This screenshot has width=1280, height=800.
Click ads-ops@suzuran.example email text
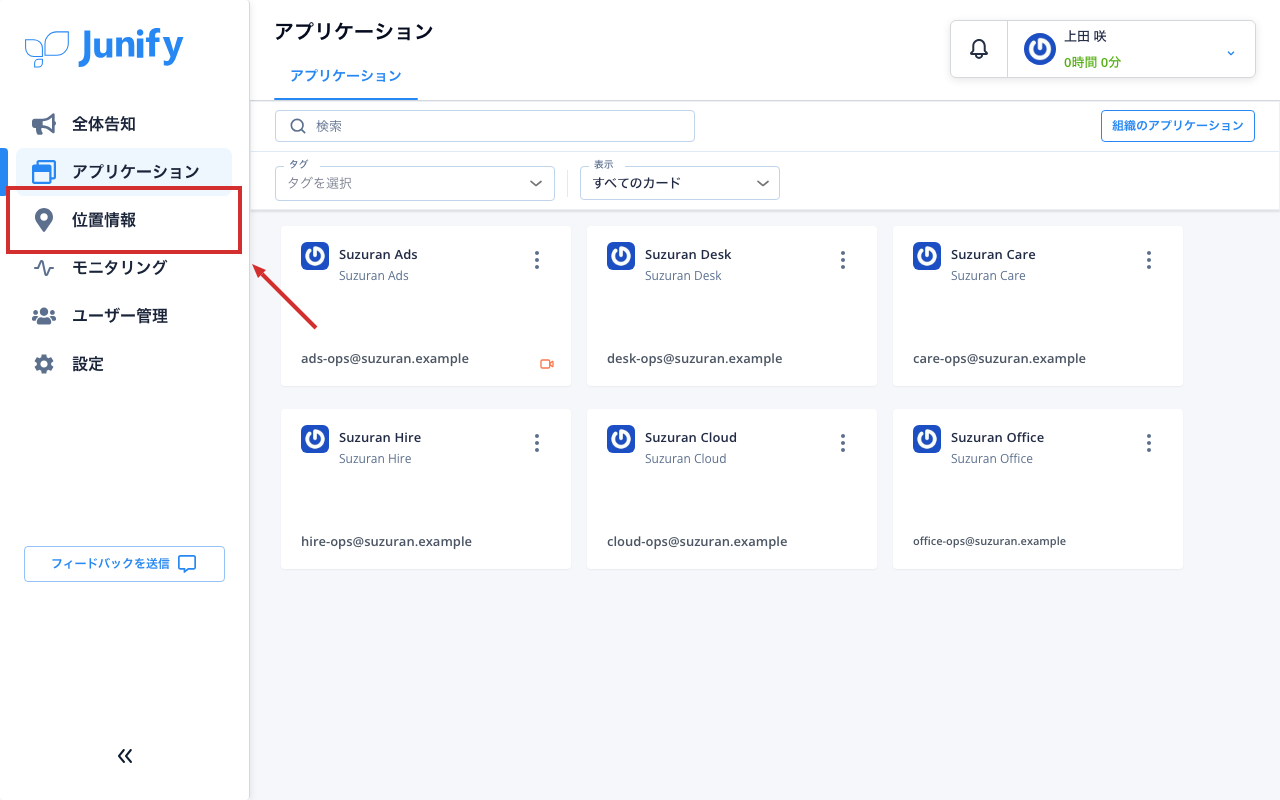(385, 359)
